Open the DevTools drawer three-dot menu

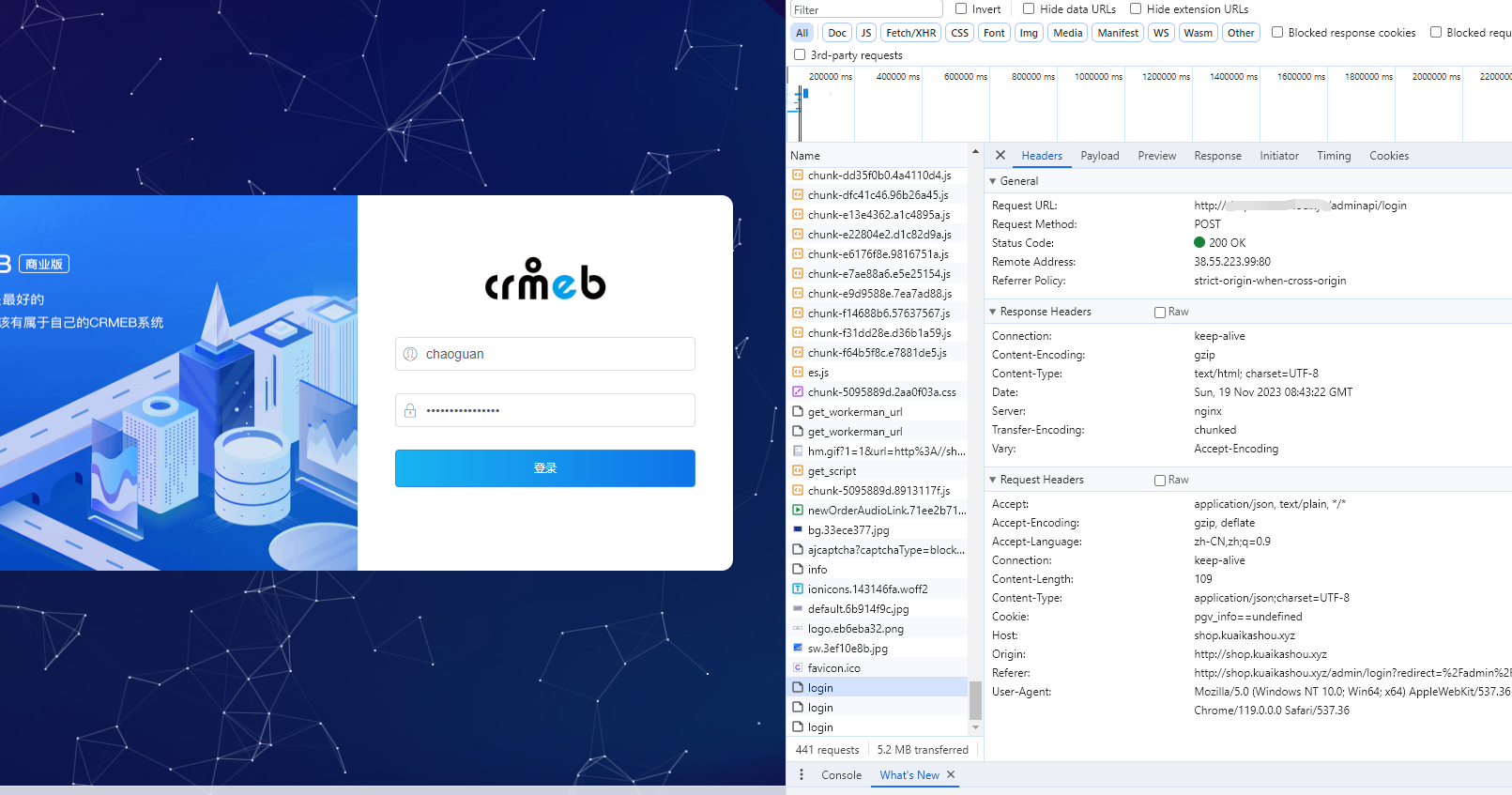[x=802, y=774]
